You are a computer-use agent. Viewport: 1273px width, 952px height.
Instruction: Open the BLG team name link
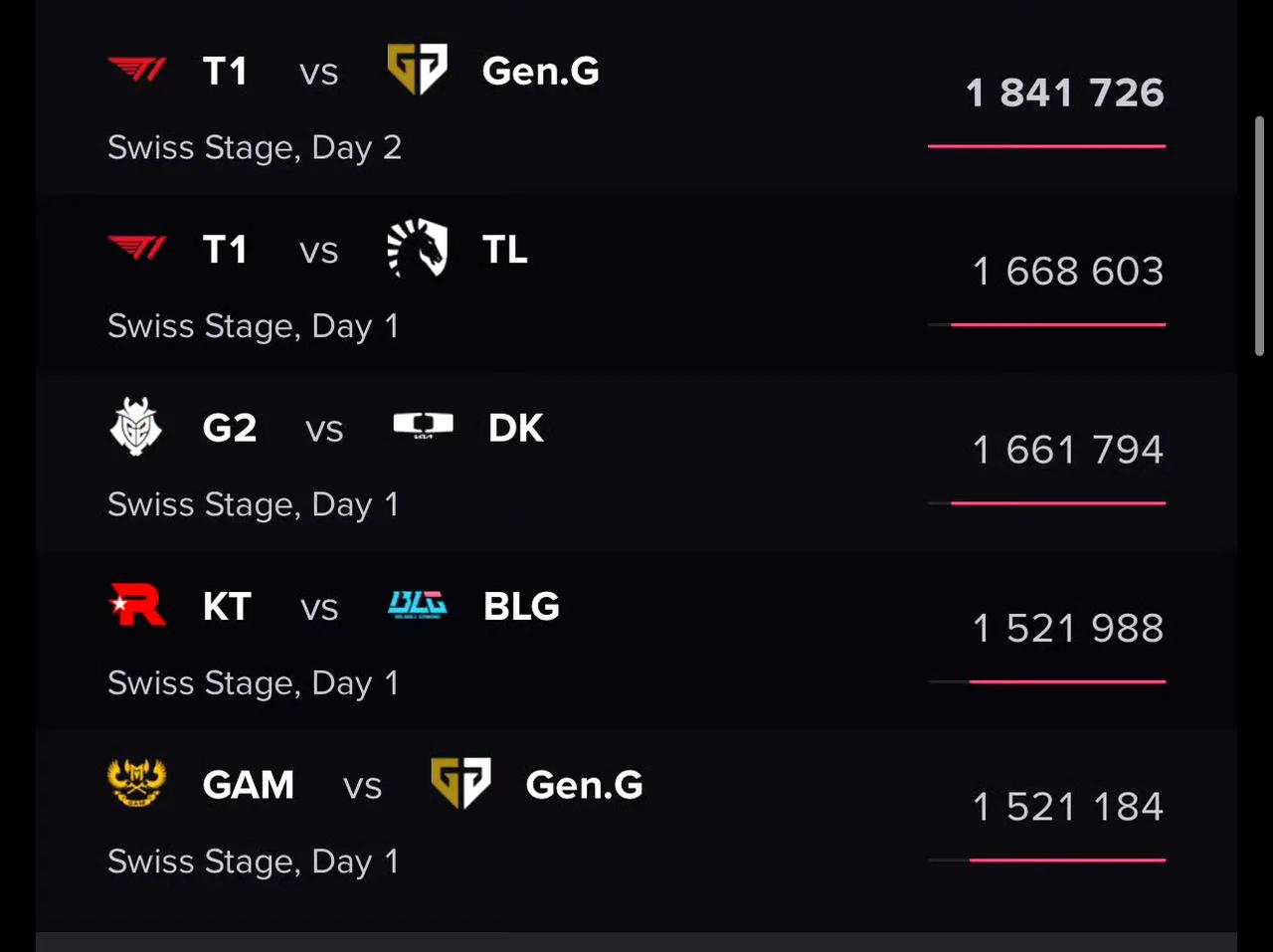[521, 606]
